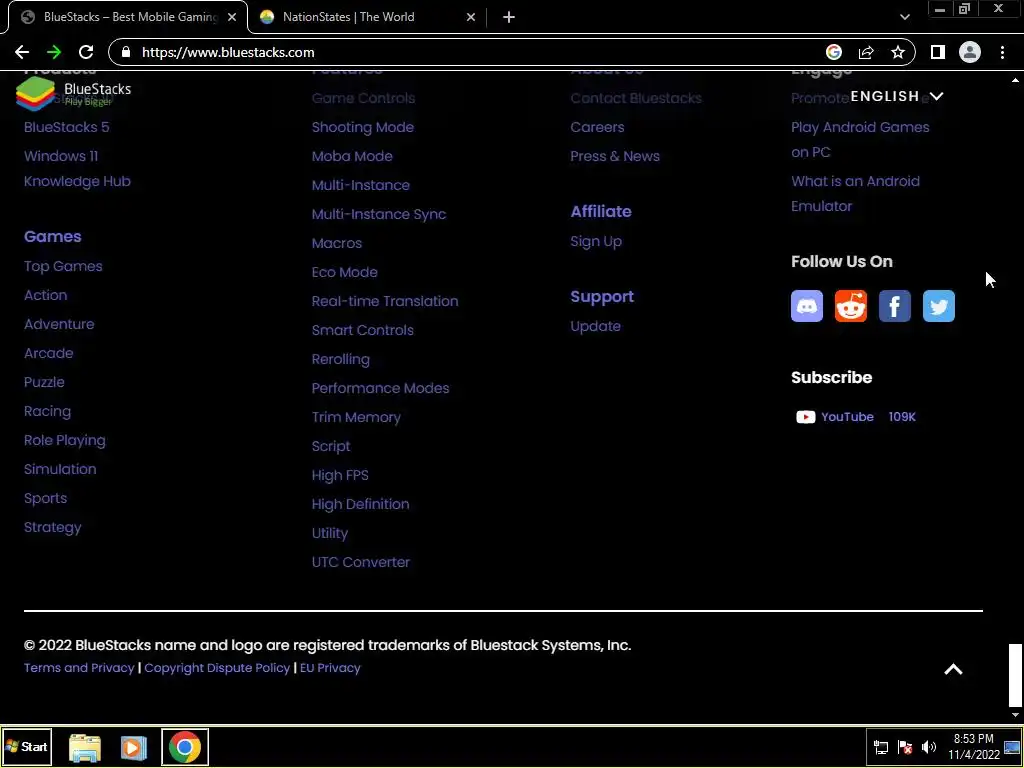Open Macros feature link
The height and width of the screenshot is (768, 1024).
pos(336,243)
